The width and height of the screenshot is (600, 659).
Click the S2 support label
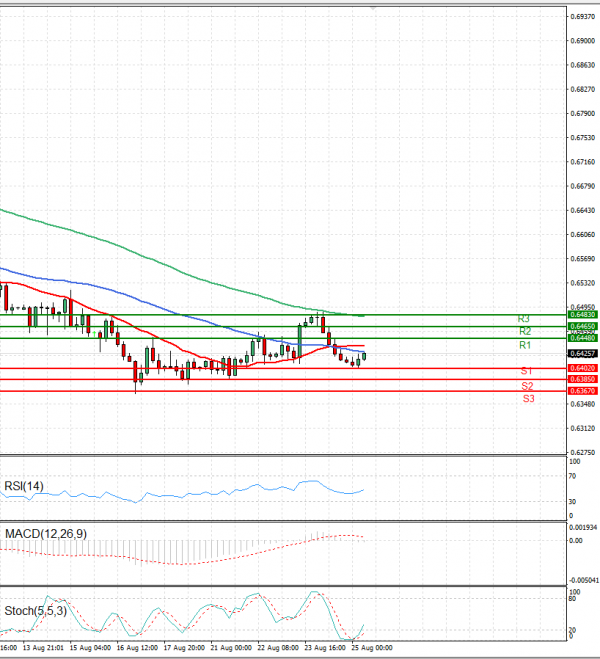527,386
